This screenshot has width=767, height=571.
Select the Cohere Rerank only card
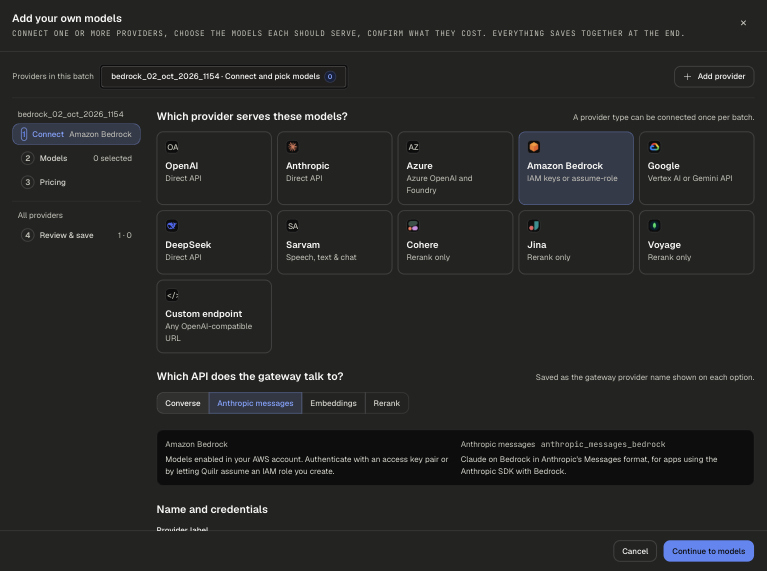455,242
